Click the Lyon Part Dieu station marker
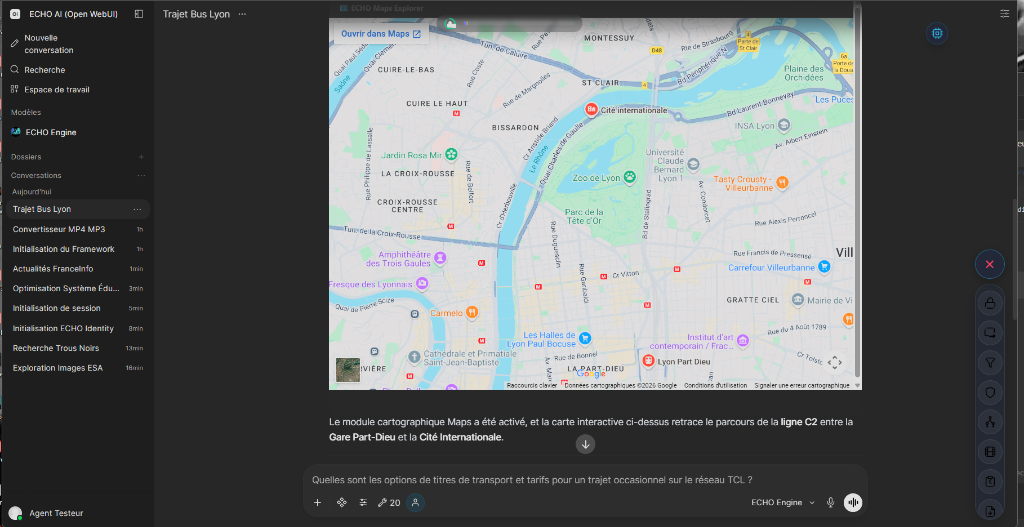The height and width of the screenshot is (527, 1024). click(648, 360)
